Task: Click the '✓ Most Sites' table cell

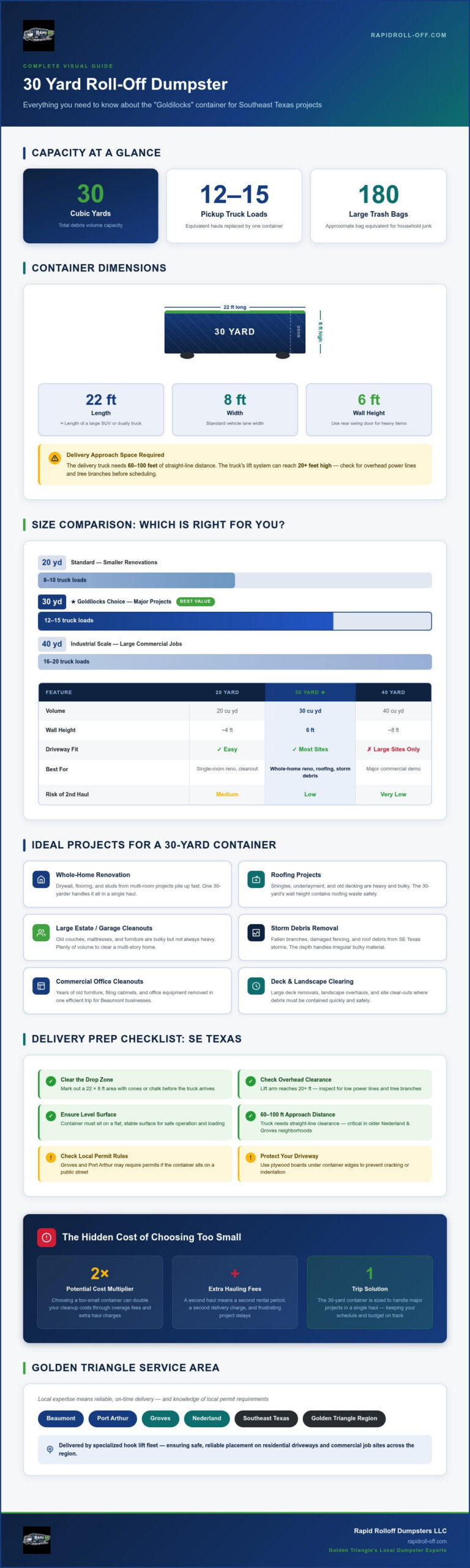Action: [x=310, y=749]
